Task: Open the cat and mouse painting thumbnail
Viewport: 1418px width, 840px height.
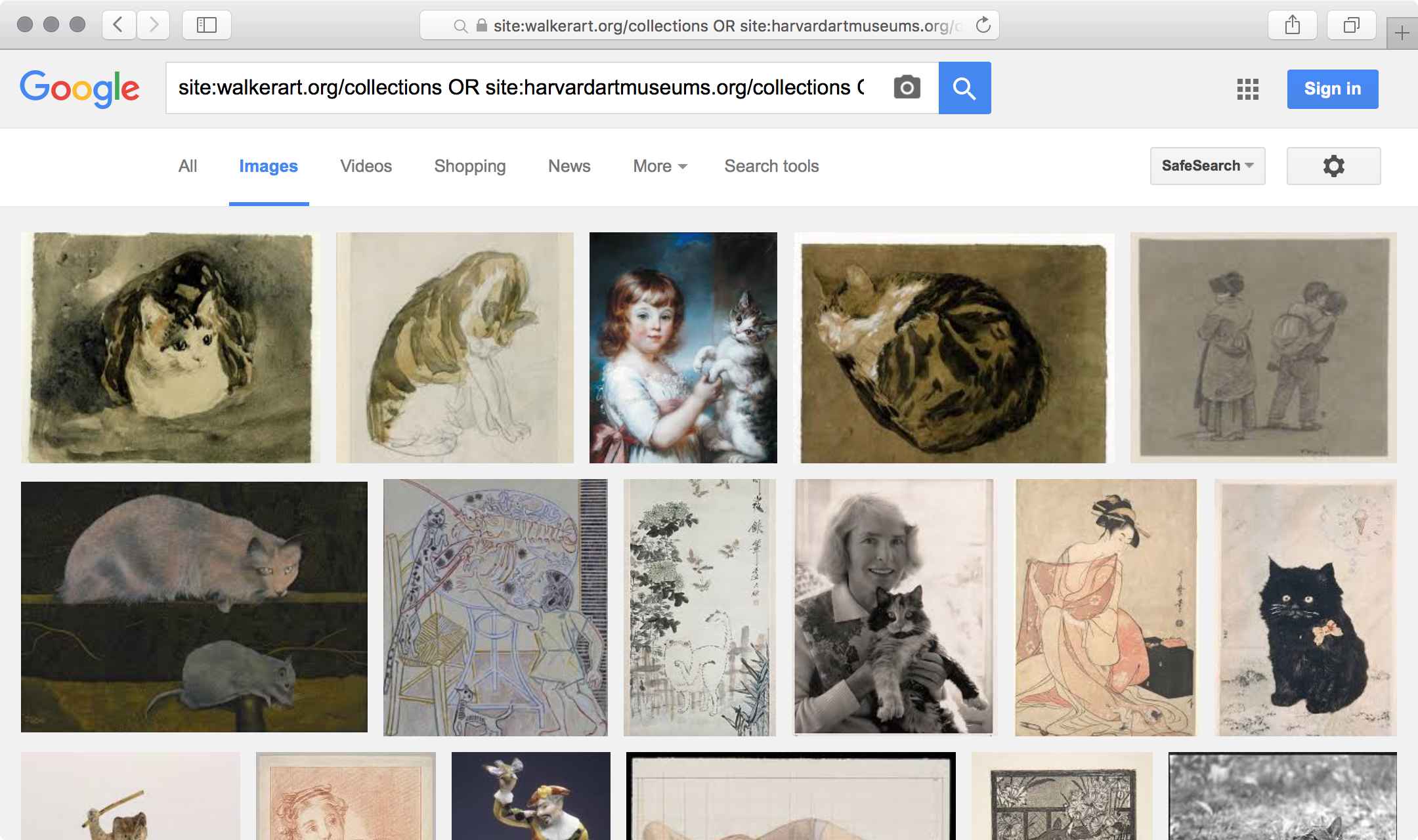Action: pos(194,607)
